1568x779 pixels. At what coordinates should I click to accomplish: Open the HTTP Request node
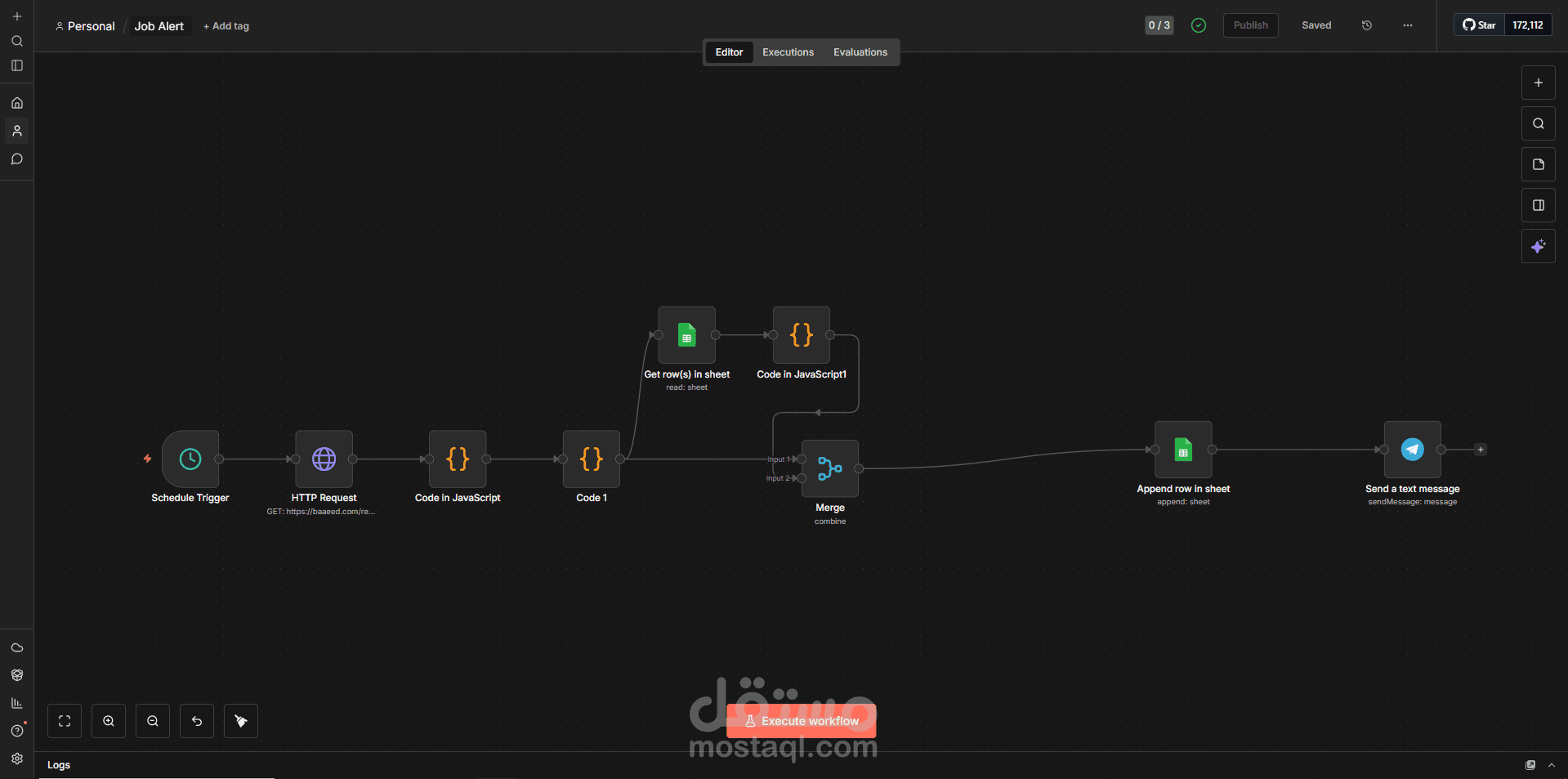pos(324,459)
